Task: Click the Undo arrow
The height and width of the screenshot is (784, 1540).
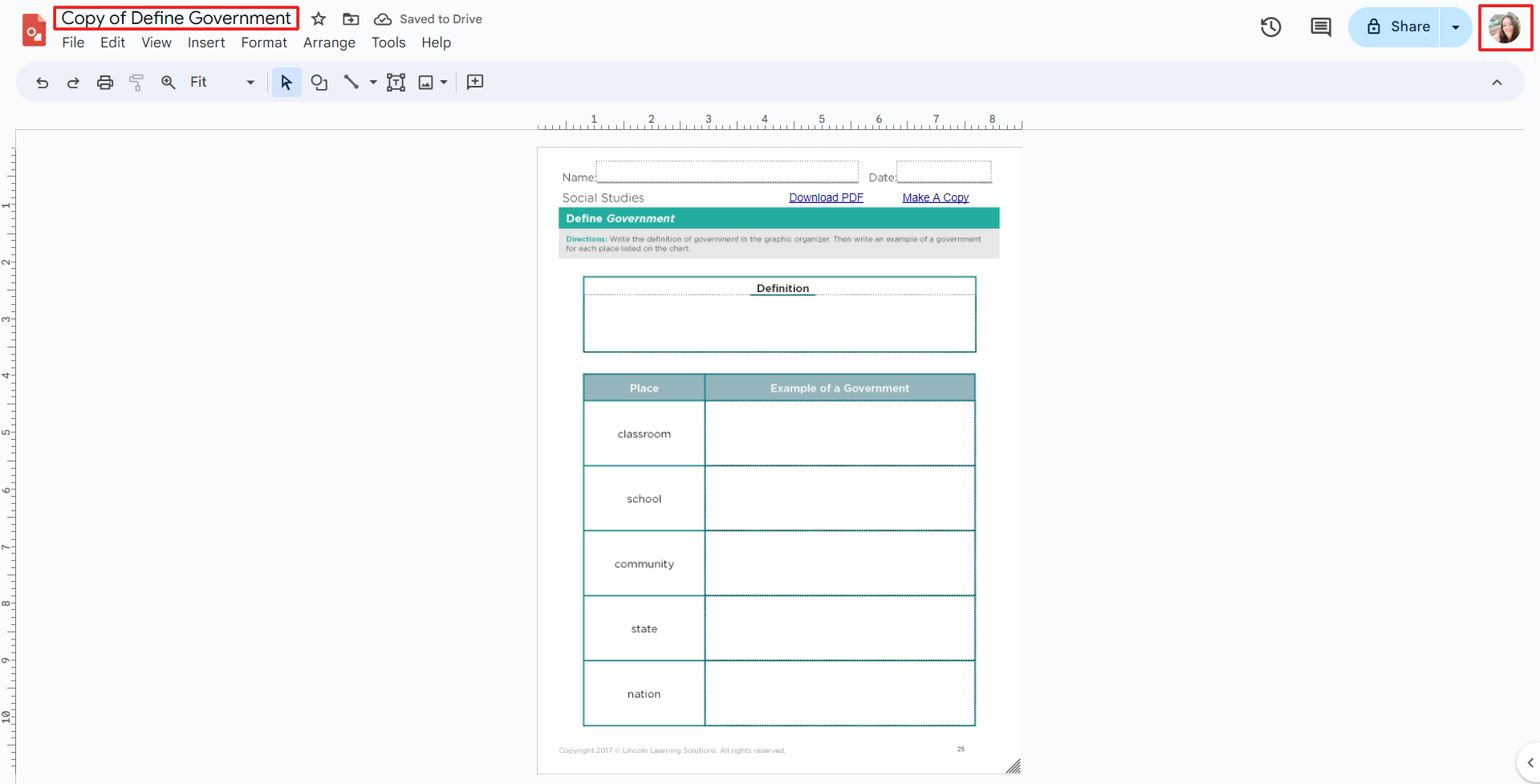Action: point(43,82)
